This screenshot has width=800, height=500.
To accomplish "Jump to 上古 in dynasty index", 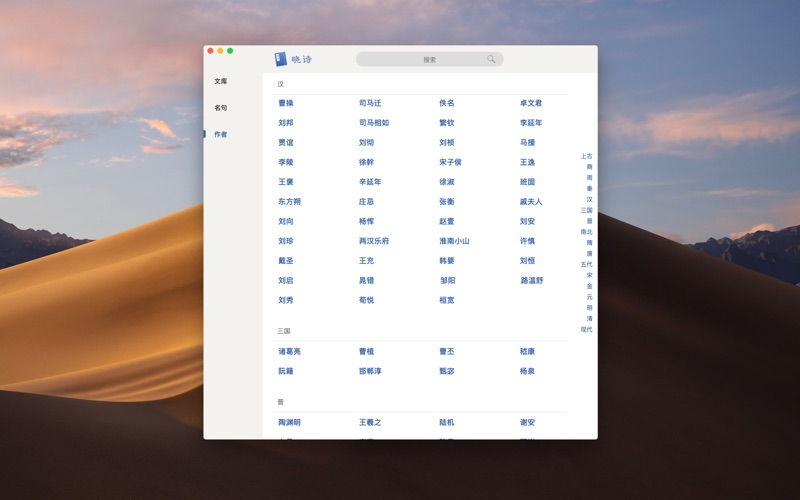I will tap(587, 156).
